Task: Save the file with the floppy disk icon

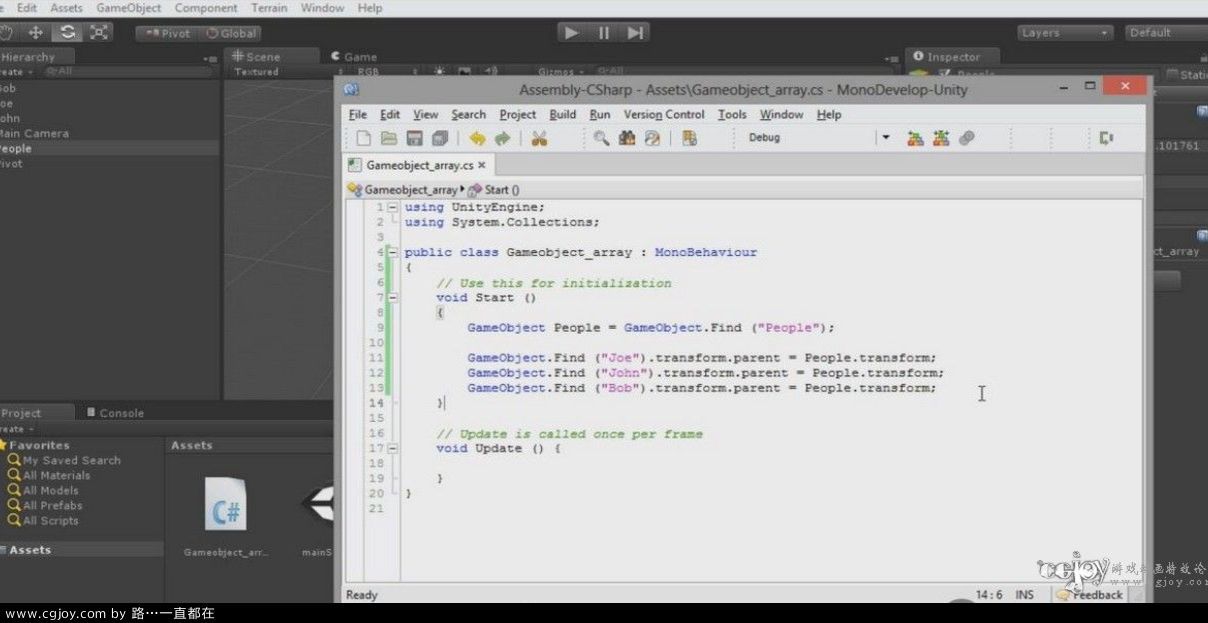Action: click(x=414, y=138)
